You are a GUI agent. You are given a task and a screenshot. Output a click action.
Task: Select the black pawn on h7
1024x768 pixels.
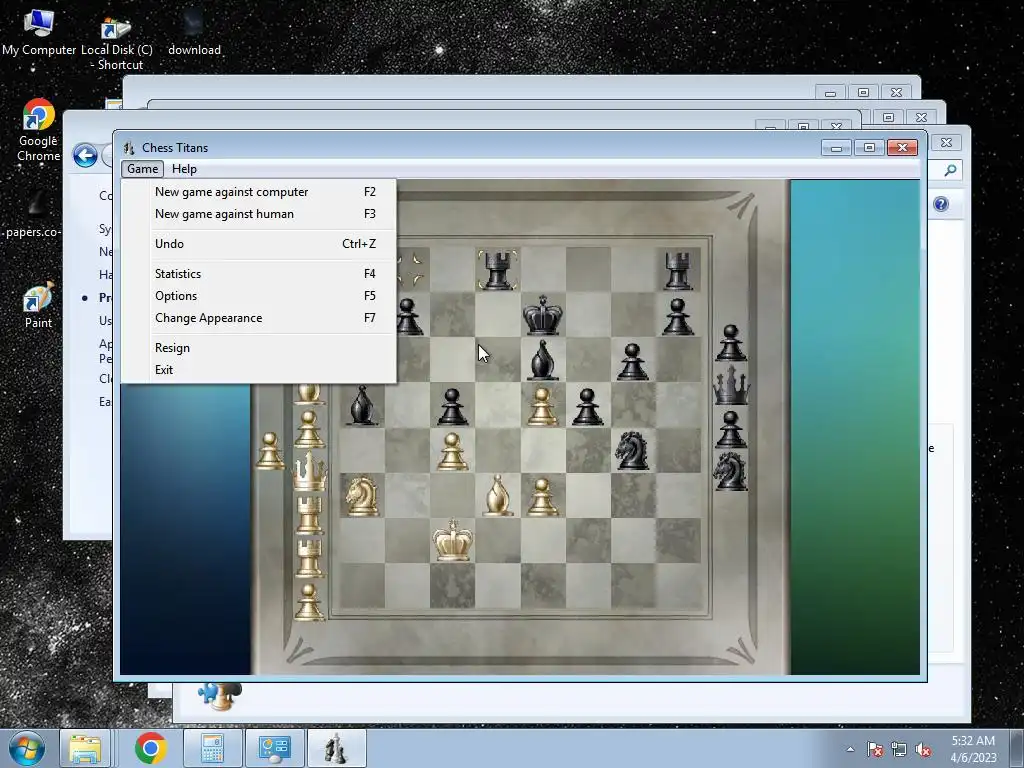(x=678, y=317)
